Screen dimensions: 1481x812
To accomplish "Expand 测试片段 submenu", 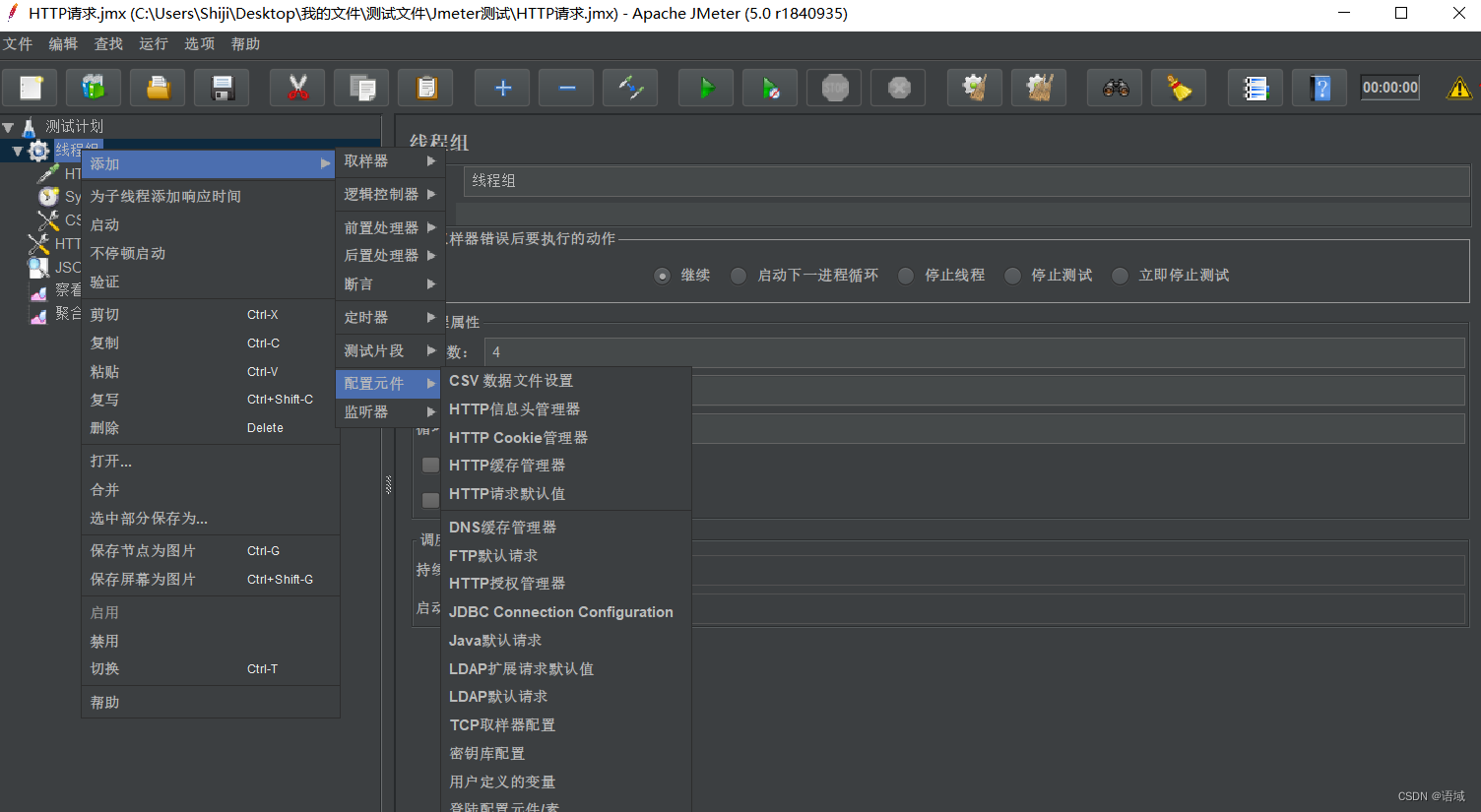I will [x=390, y=350].
